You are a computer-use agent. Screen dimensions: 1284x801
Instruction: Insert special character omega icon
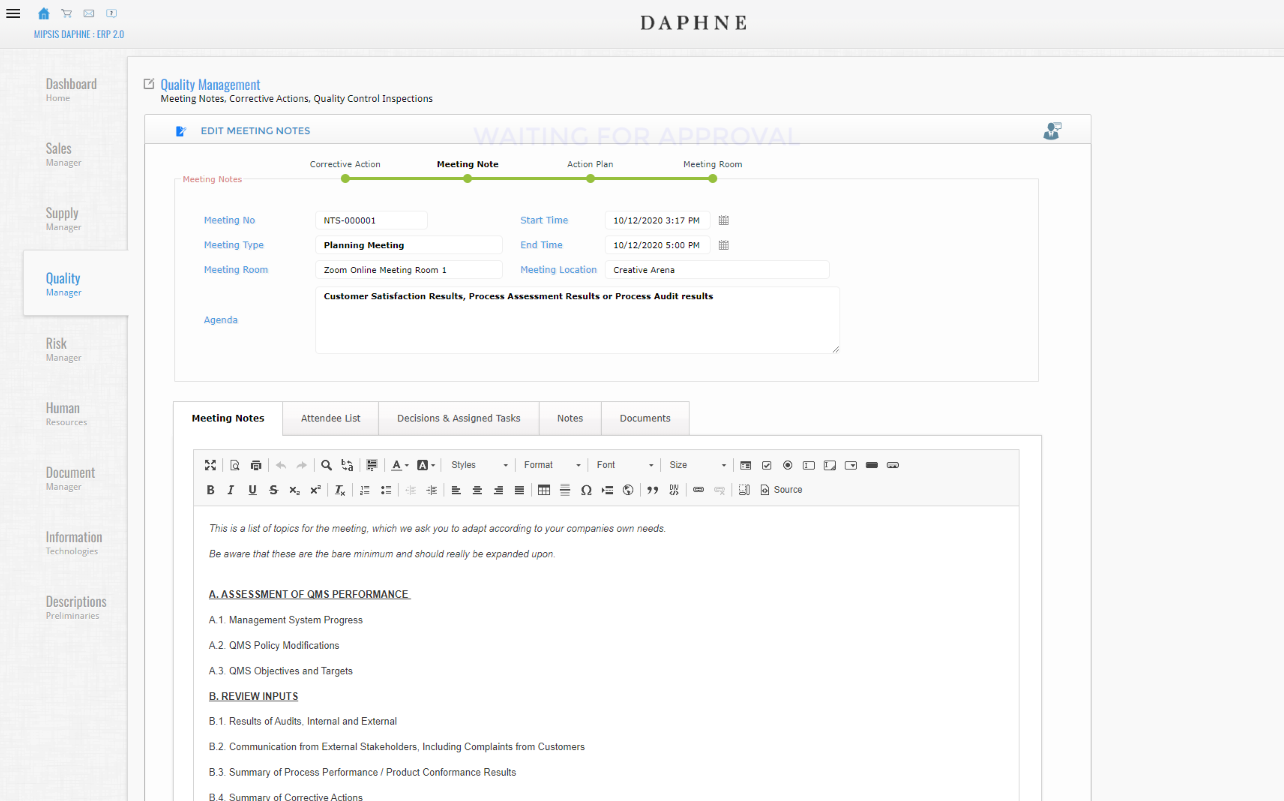[x=586, y=490]
